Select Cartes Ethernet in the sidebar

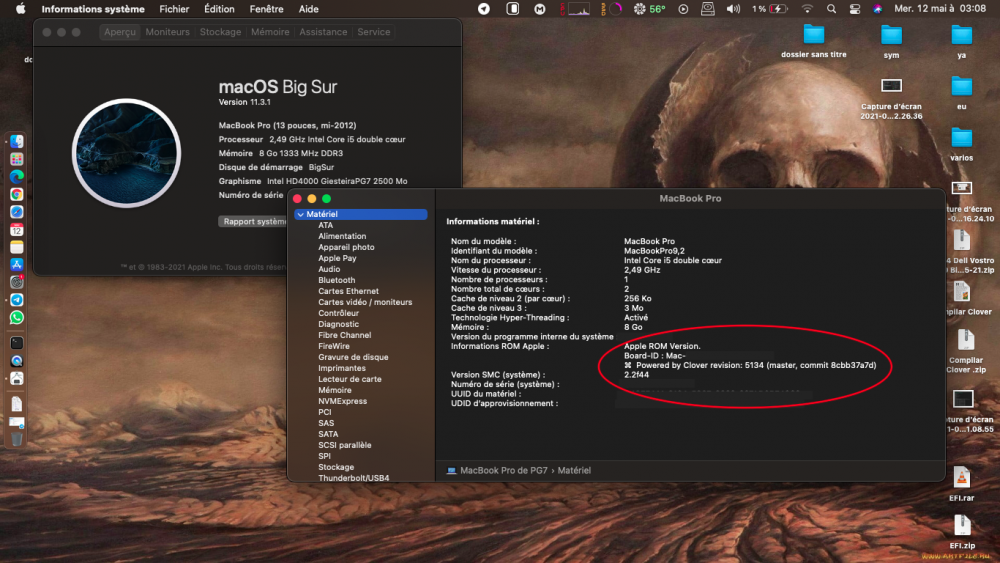pyautogui.click(x=348, y=291)
